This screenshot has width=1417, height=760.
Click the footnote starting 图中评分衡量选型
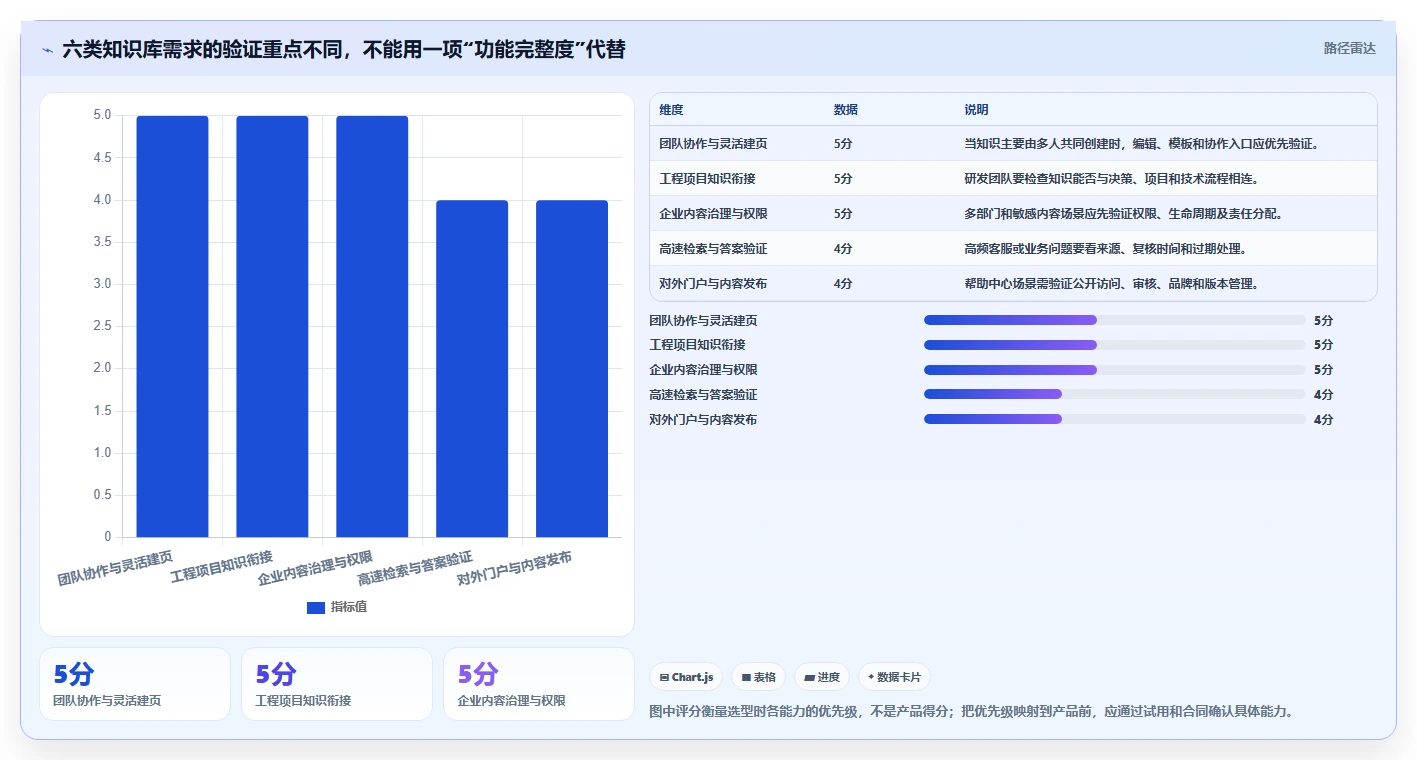click(972, 712)
